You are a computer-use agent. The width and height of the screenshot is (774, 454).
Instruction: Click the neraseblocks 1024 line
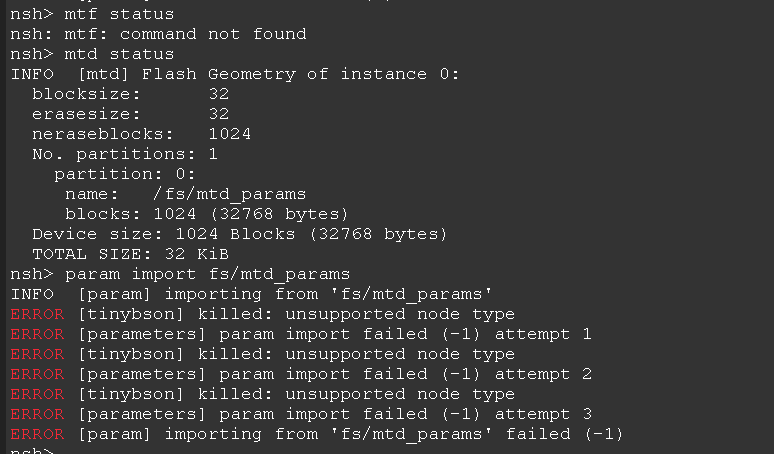pos(141,134)
